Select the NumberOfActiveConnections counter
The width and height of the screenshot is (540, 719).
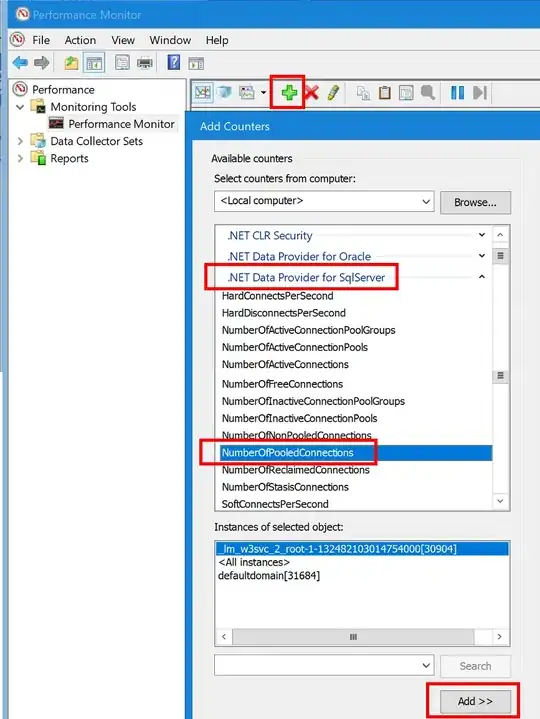[285, 364]
